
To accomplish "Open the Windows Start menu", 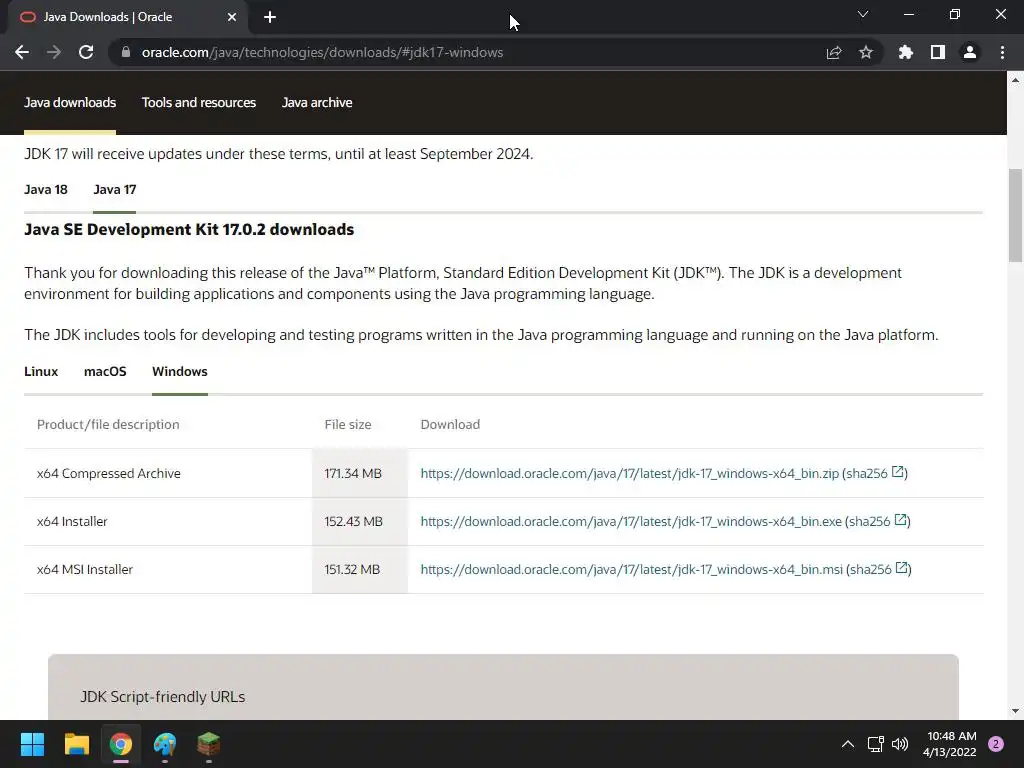I will point(32,744).
